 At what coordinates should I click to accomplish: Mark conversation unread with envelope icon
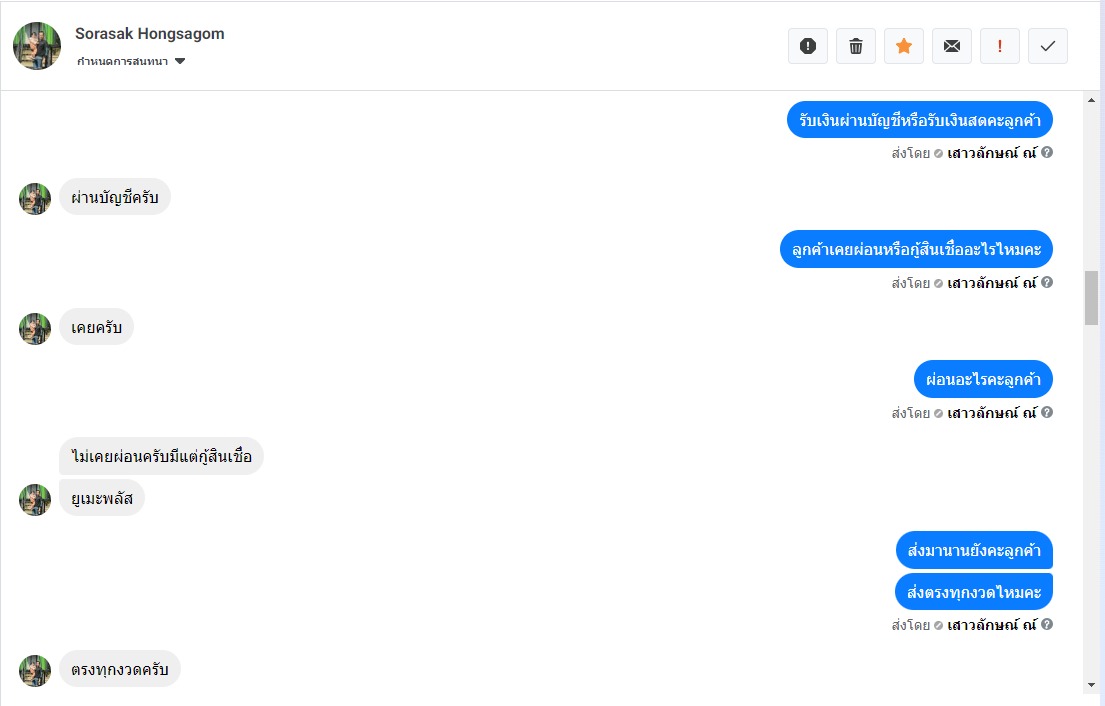pos(951,47)
